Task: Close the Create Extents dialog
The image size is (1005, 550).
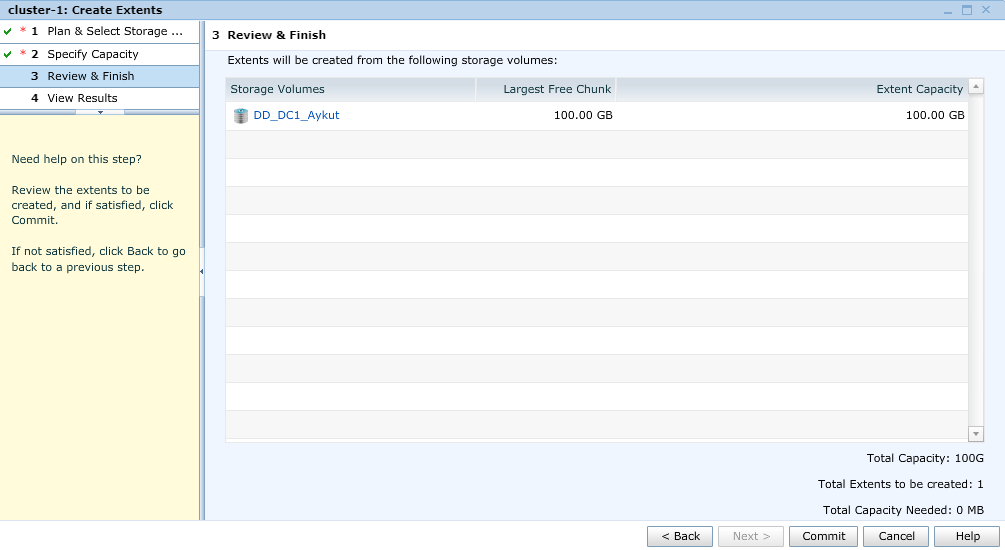Action: pos(986,10)
